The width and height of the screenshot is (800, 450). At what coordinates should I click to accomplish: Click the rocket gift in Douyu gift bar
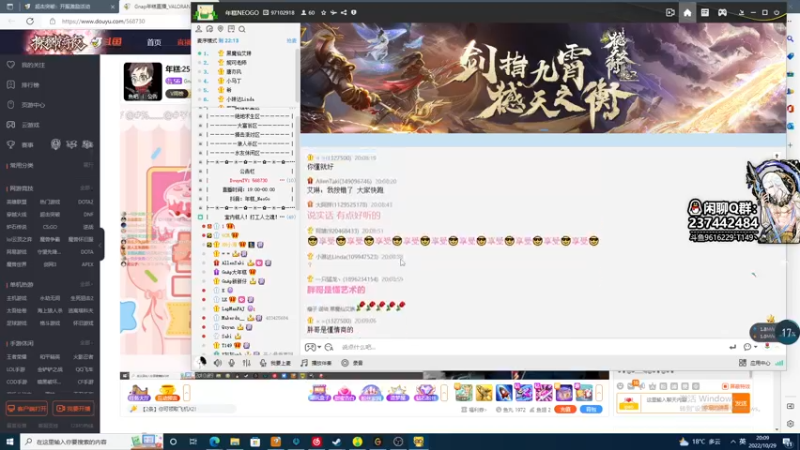504,392
